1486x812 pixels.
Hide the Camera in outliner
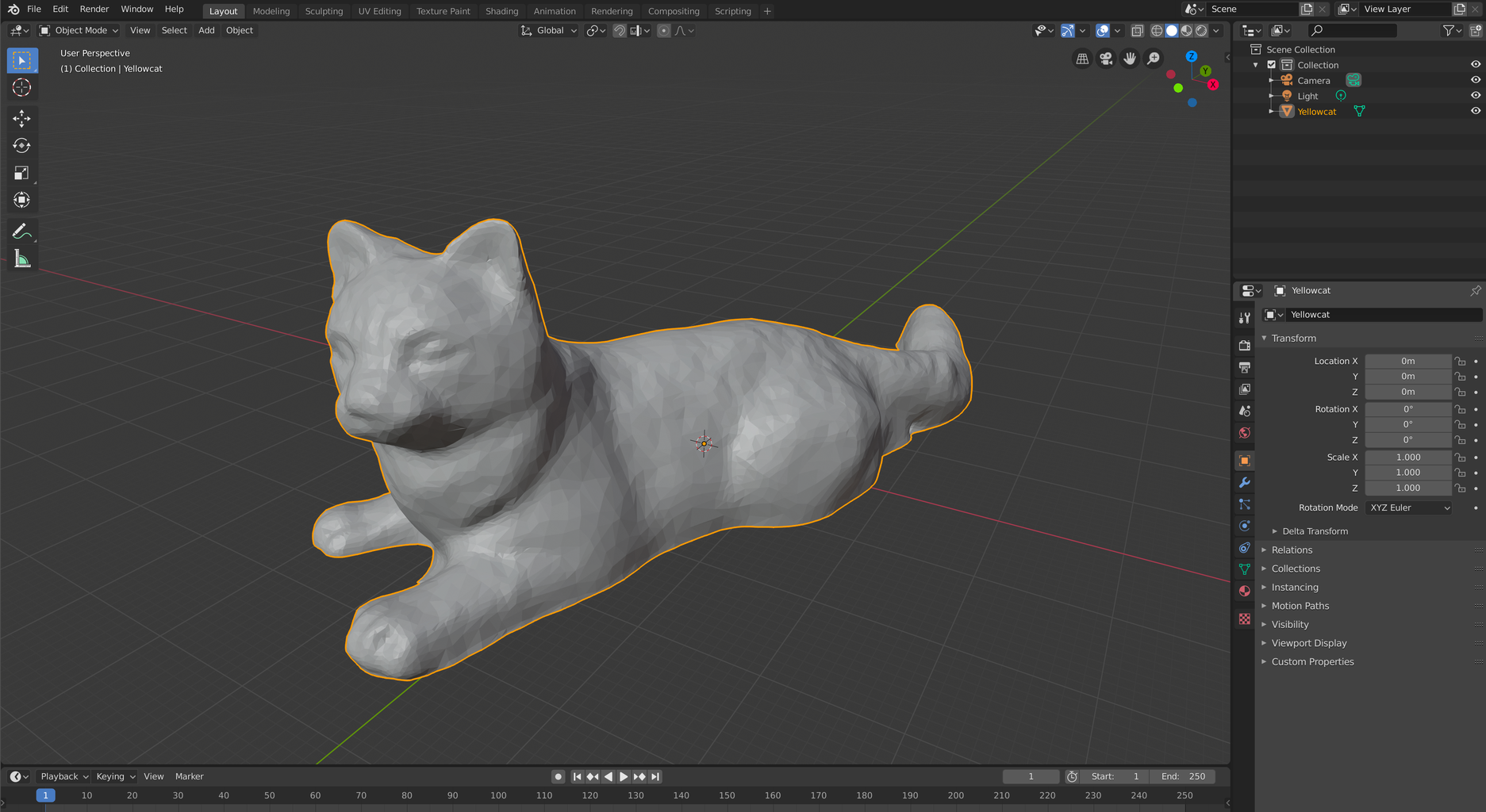coord(1475,80)
